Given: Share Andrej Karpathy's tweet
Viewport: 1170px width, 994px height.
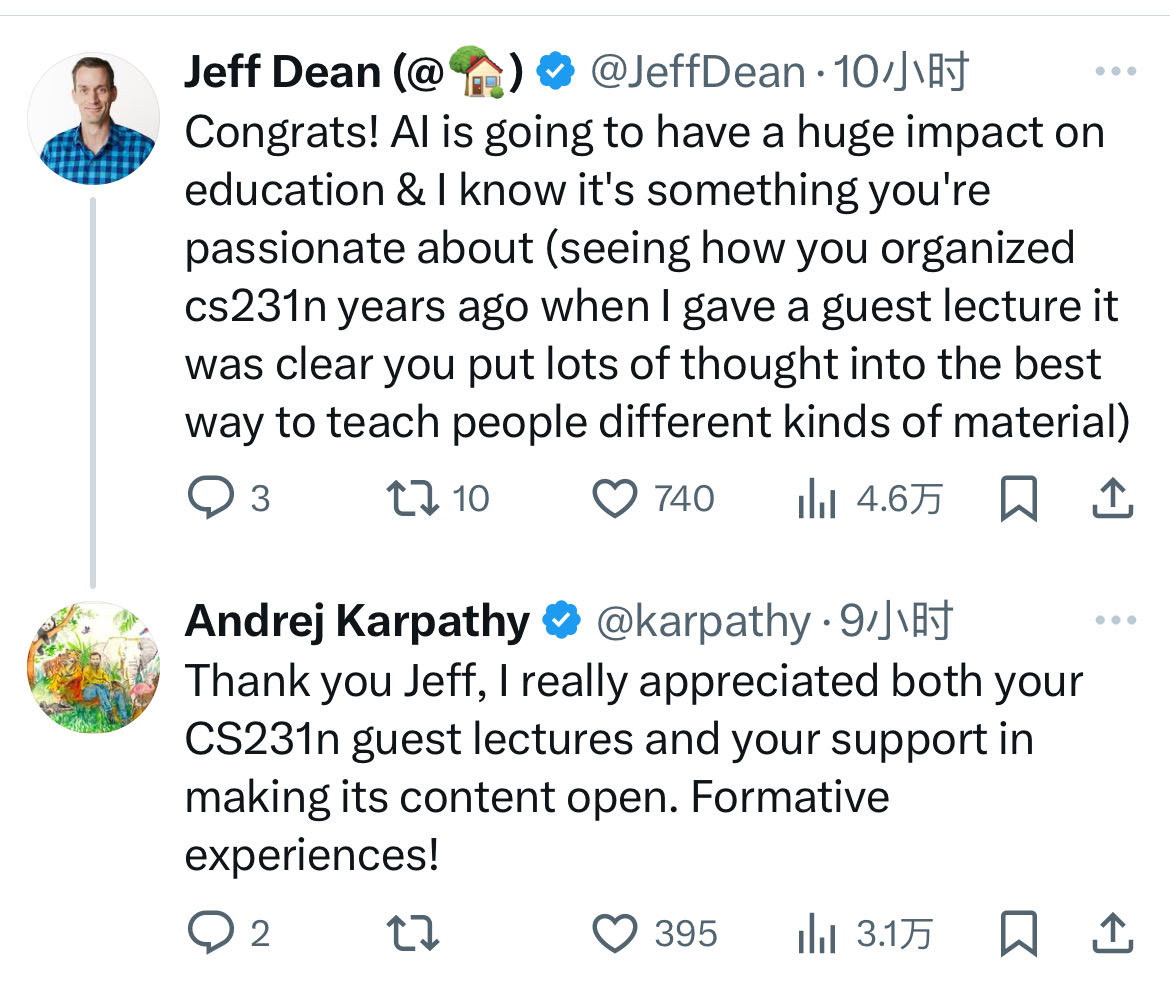Looking at the screenshot, I should click(1111, 934).
